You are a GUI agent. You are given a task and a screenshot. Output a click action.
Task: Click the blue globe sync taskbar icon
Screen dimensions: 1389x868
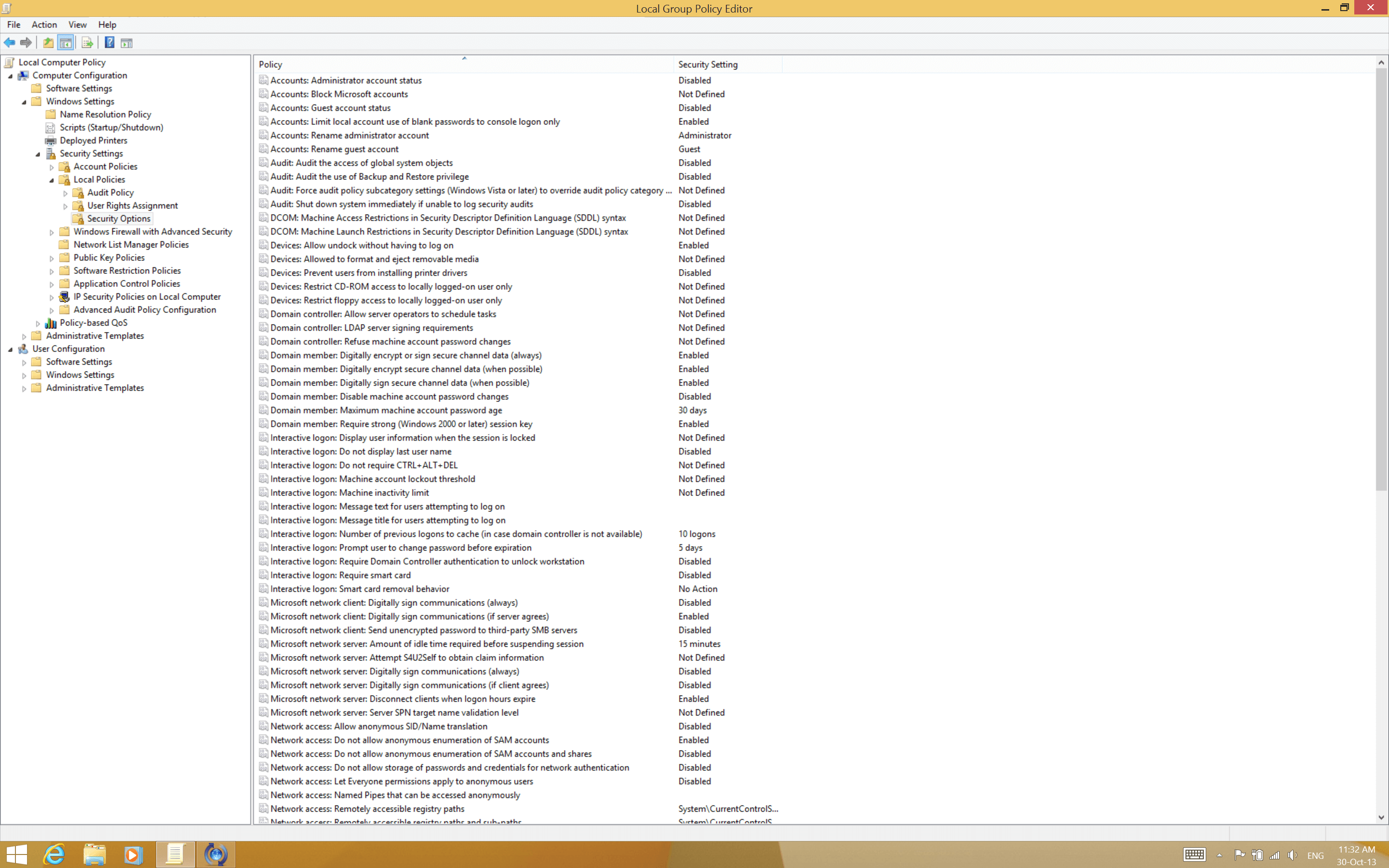click(x=216, y=855)
